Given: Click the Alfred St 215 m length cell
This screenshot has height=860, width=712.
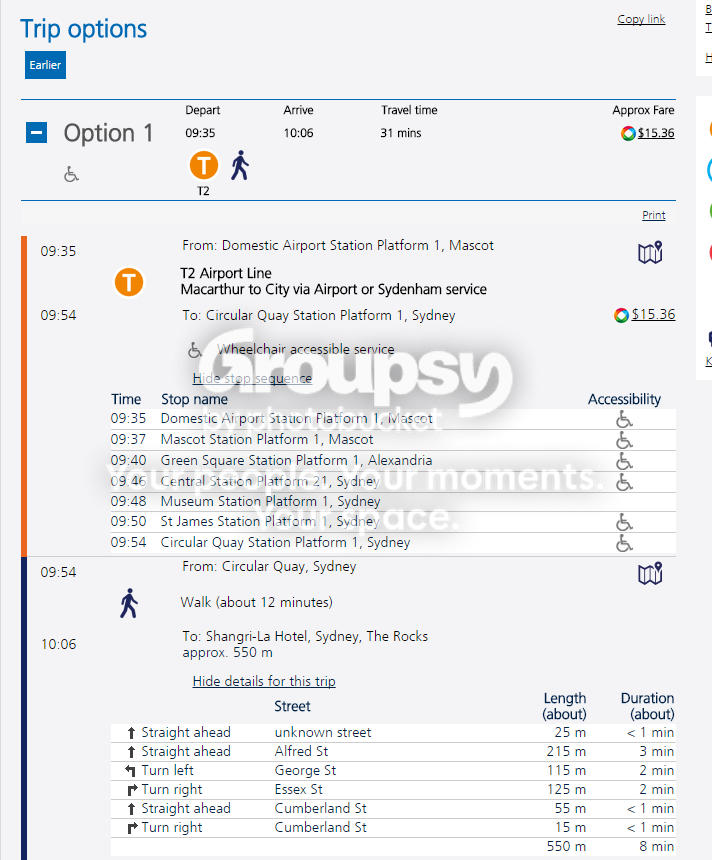Looking at the screenshot, I should [566, 751].
